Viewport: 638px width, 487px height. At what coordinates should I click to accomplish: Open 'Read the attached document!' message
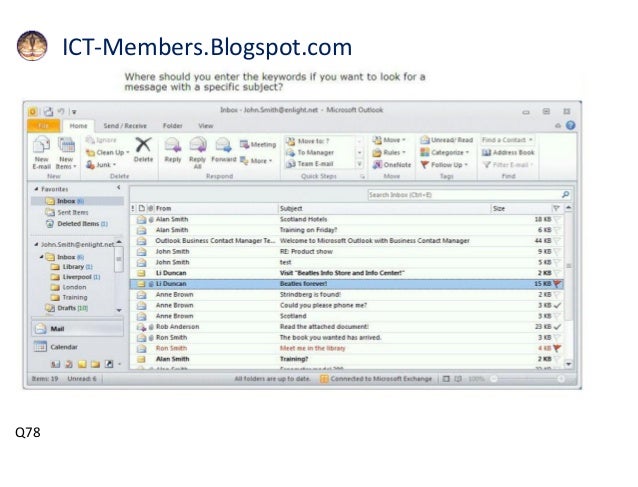tap(347, 327)
